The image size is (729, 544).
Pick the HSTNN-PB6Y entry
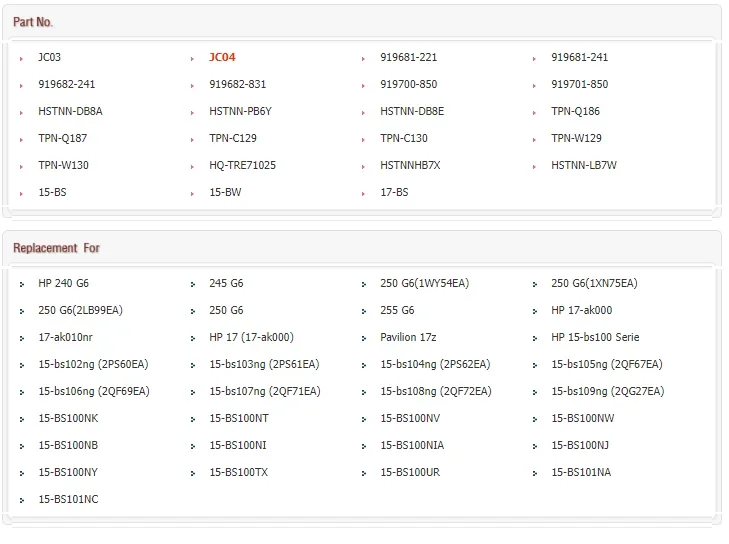pos(240,111)
